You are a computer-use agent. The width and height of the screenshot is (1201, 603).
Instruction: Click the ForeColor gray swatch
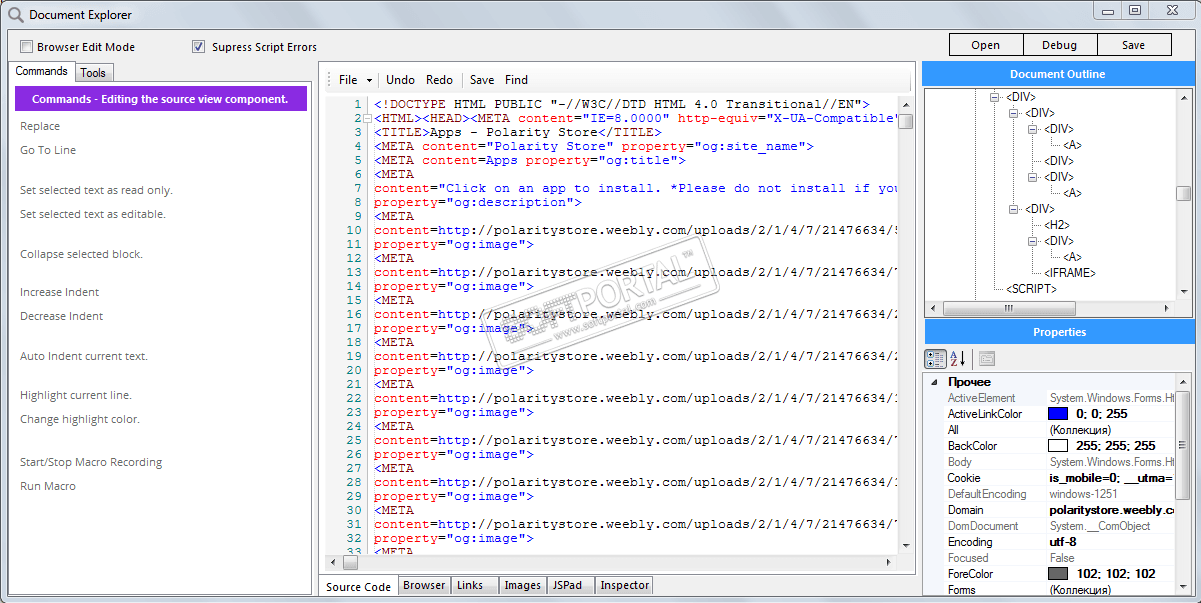pos(1058,574)
